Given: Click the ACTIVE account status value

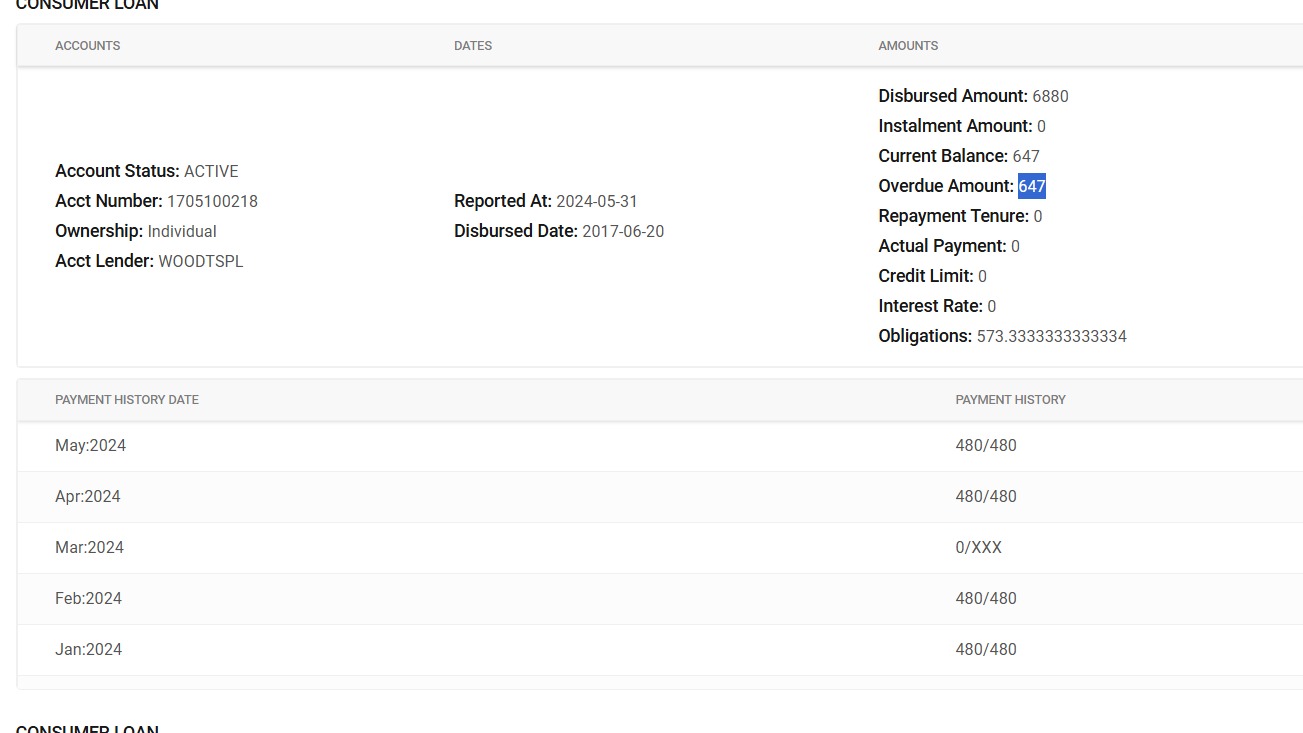Looking at the screenshot, I should (211, 171).
